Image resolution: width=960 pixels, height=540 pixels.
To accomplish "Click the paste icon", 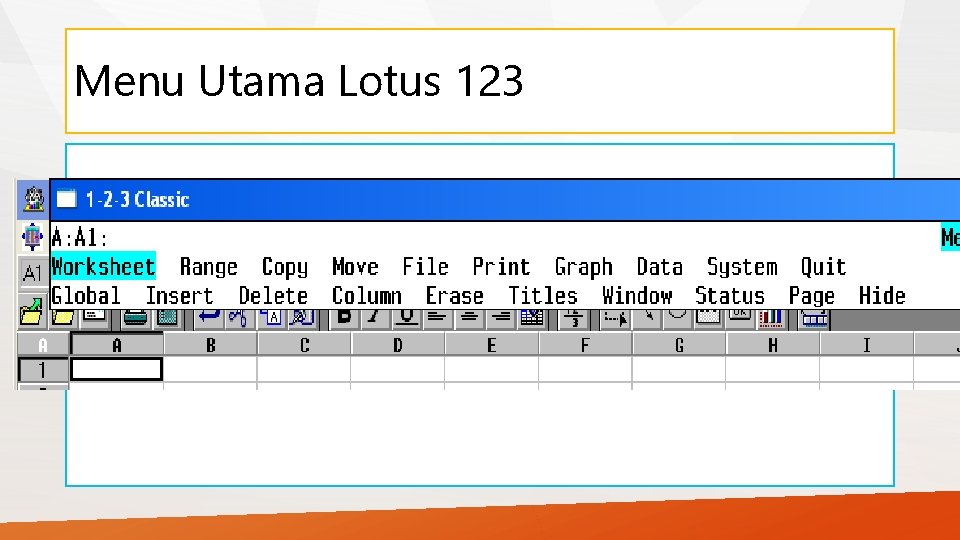I will [301, 317].
